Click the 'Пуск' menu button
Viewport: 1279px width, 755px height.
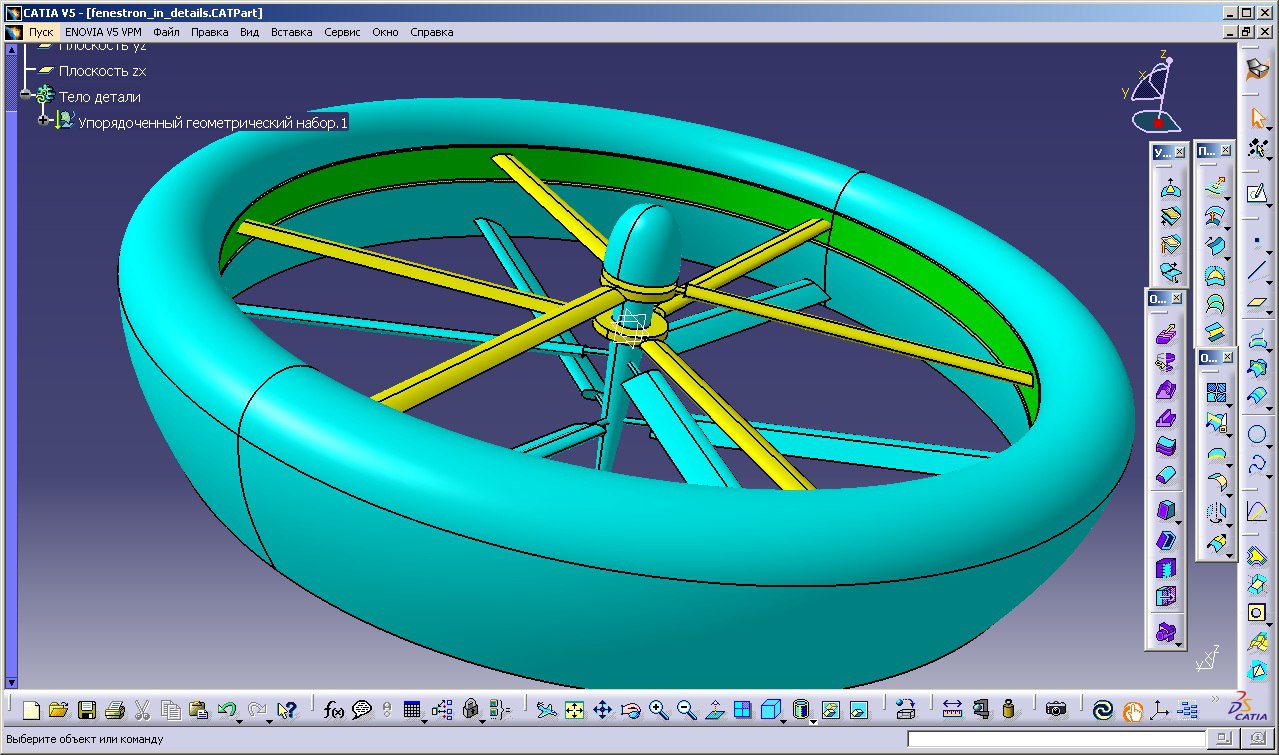tap(40, 32)
